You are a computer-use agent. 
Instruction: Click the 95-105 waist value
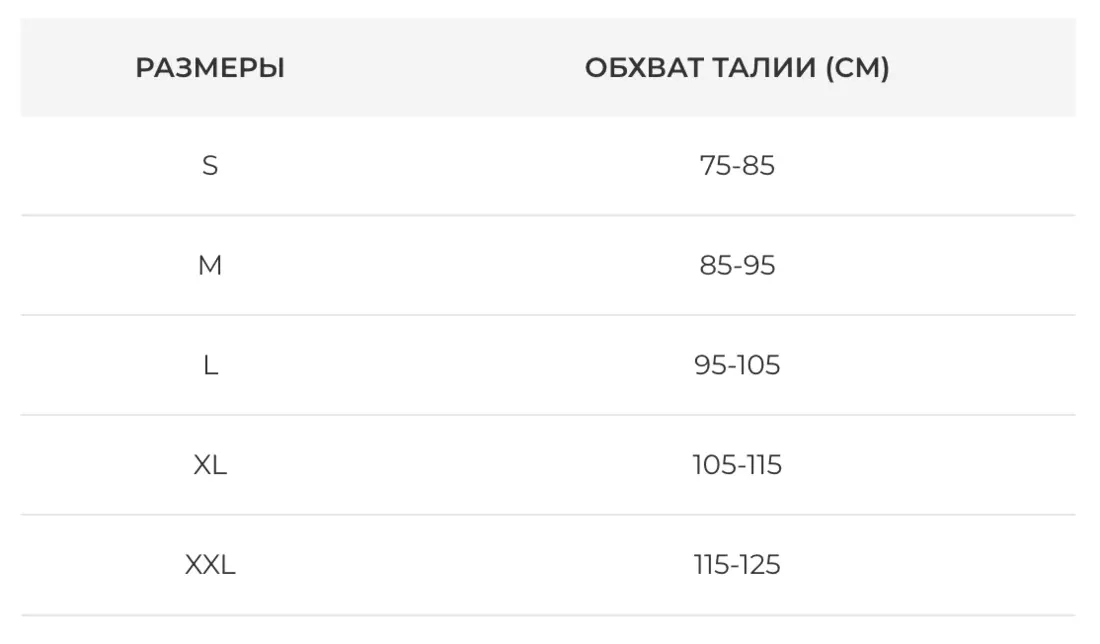point(737,365)
